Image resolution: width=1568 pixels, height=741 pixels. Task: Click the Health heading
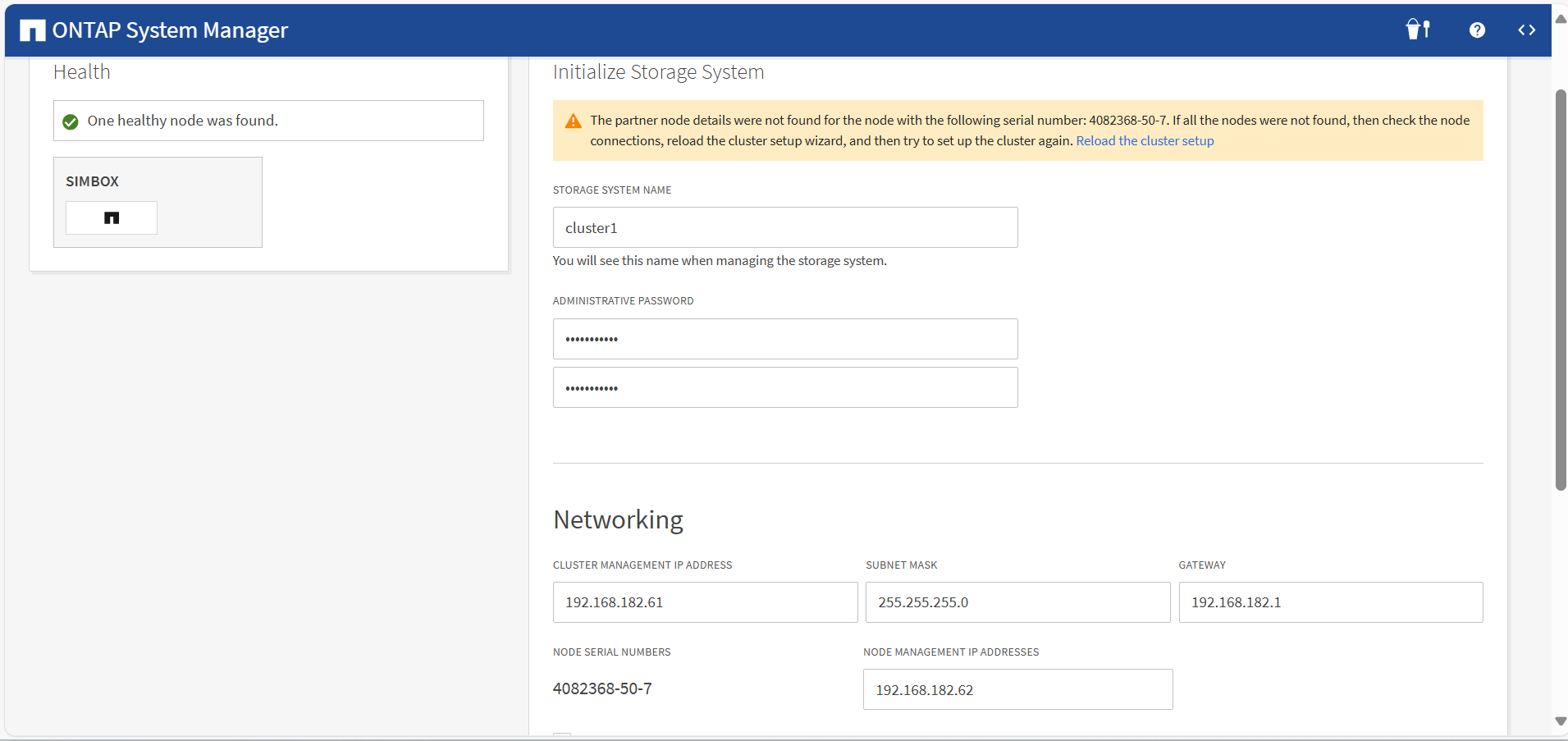click(81, 72)
